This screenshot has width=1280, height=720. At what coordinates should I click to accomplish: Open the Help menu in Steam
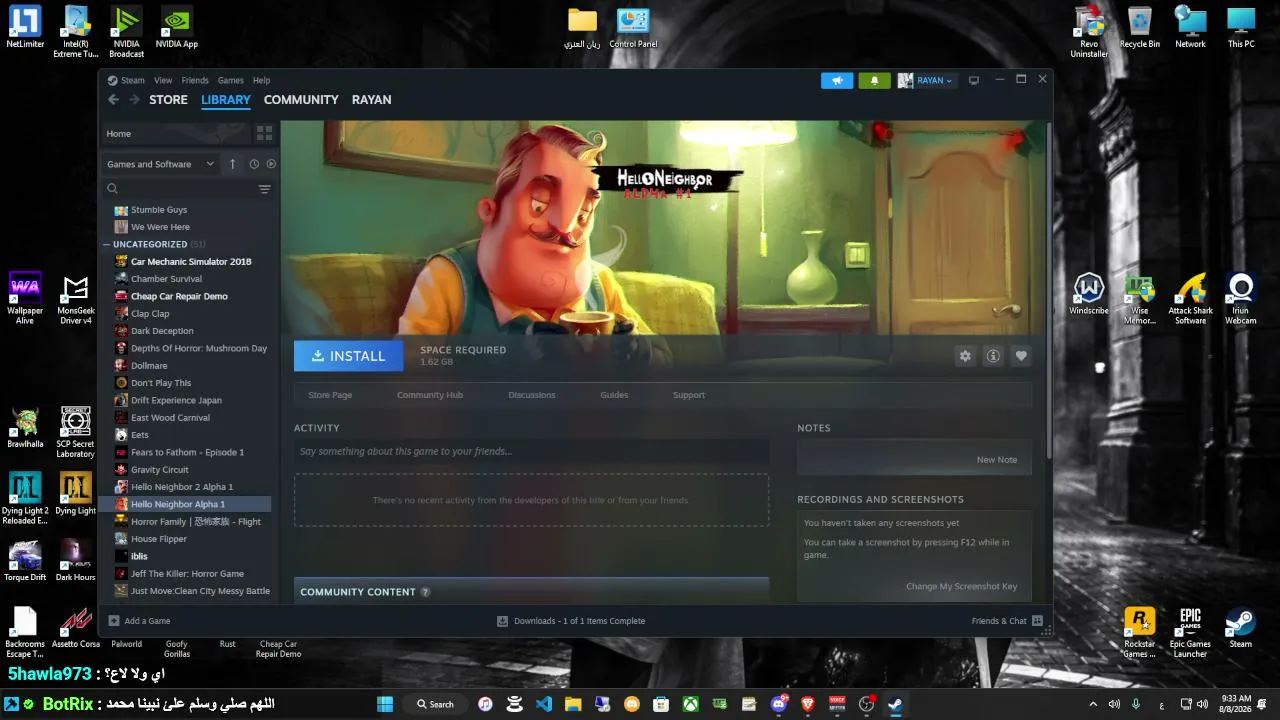click(x=261, y=80)
